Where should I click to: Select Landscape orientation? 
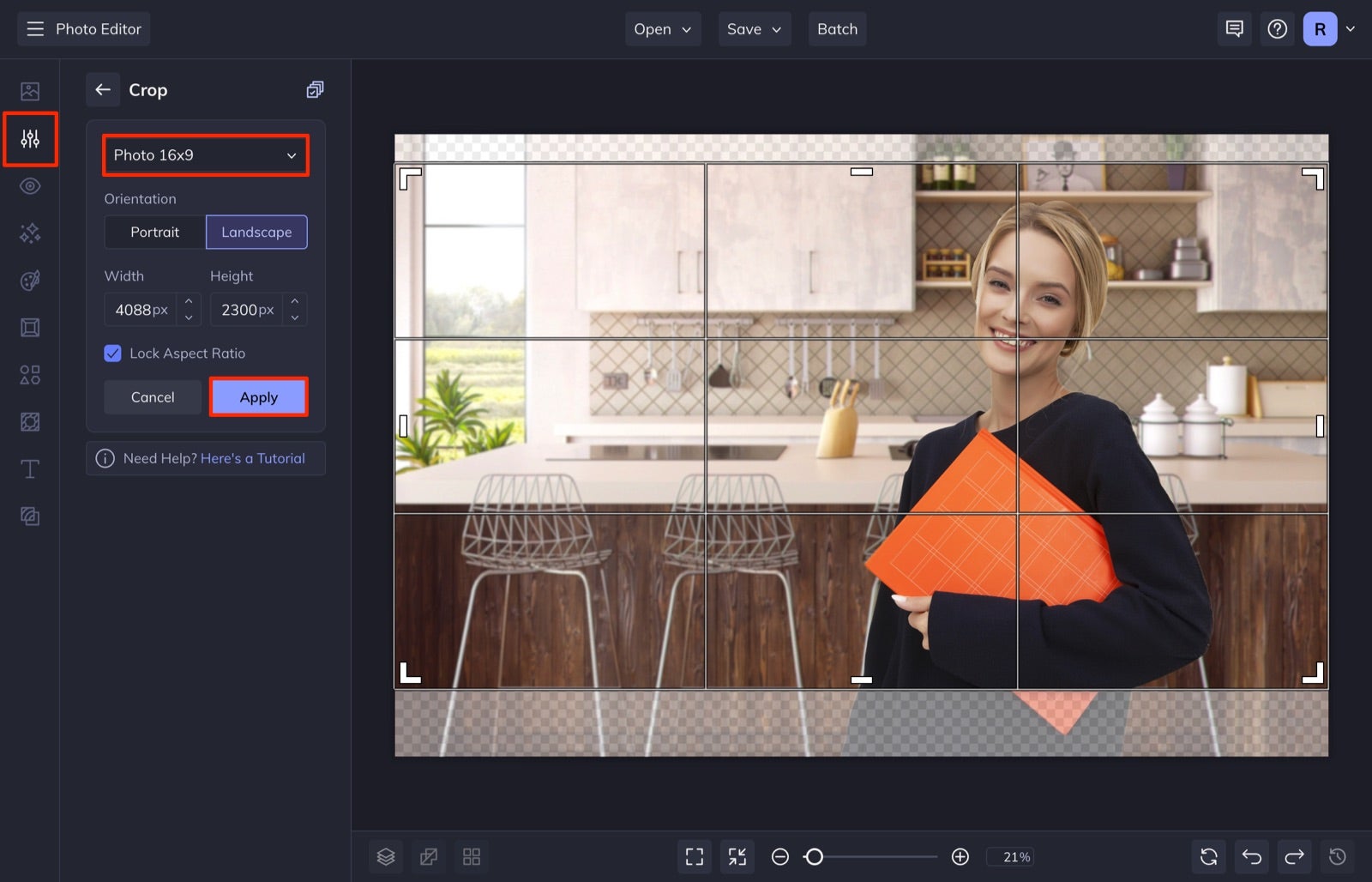click(256, 232)
